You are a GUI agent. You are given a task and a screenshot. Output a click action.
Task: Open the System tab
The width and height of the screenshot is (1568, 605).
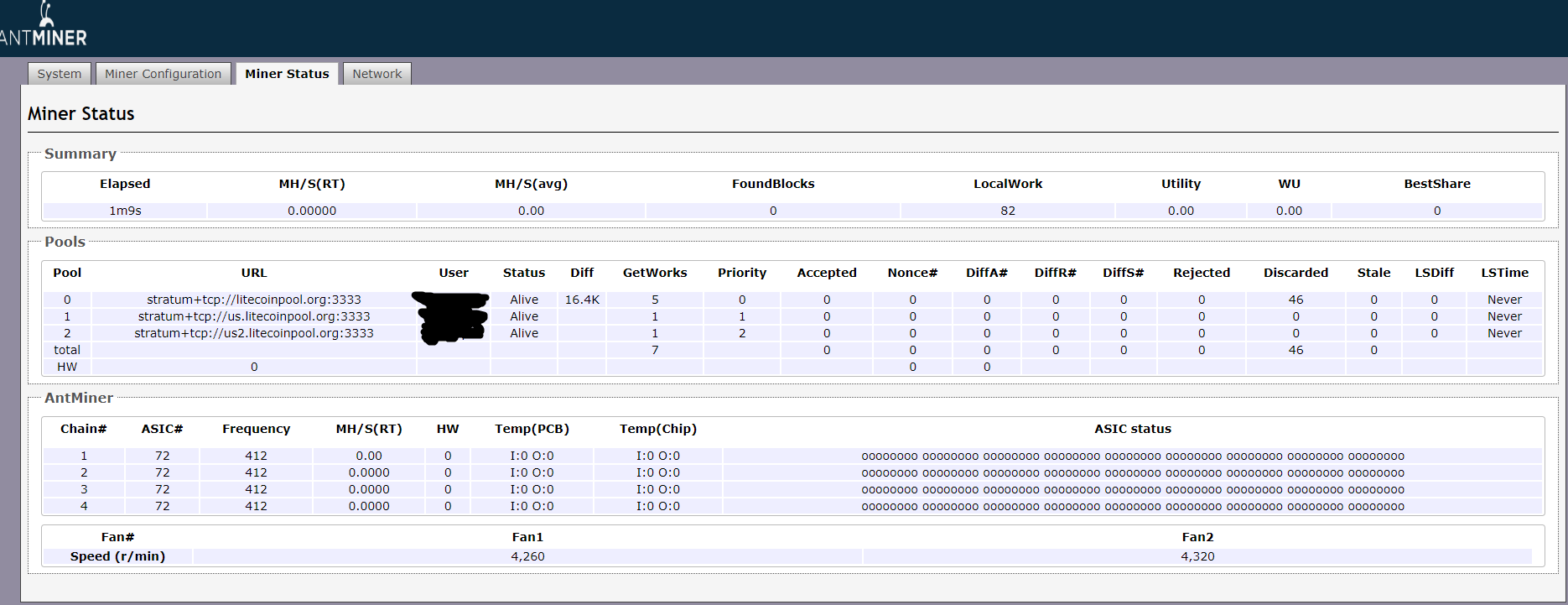point(60,74)
